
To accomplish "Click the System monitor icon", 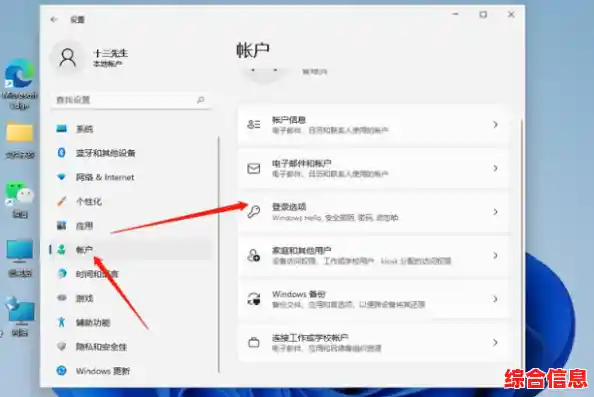I will 62,129.
